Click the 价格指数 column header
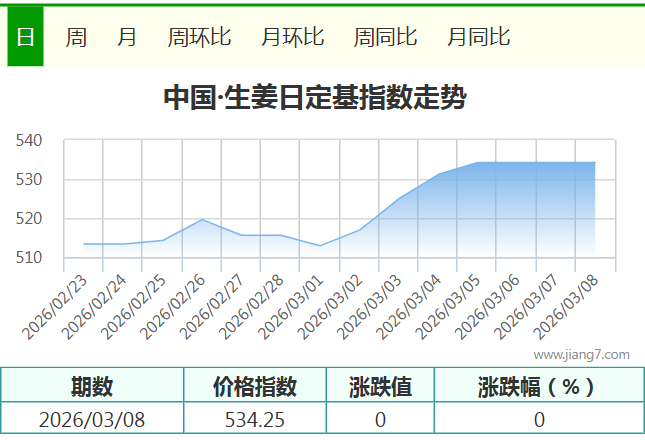Viewport: 645px width, 440px height. (x=255, y=386)
